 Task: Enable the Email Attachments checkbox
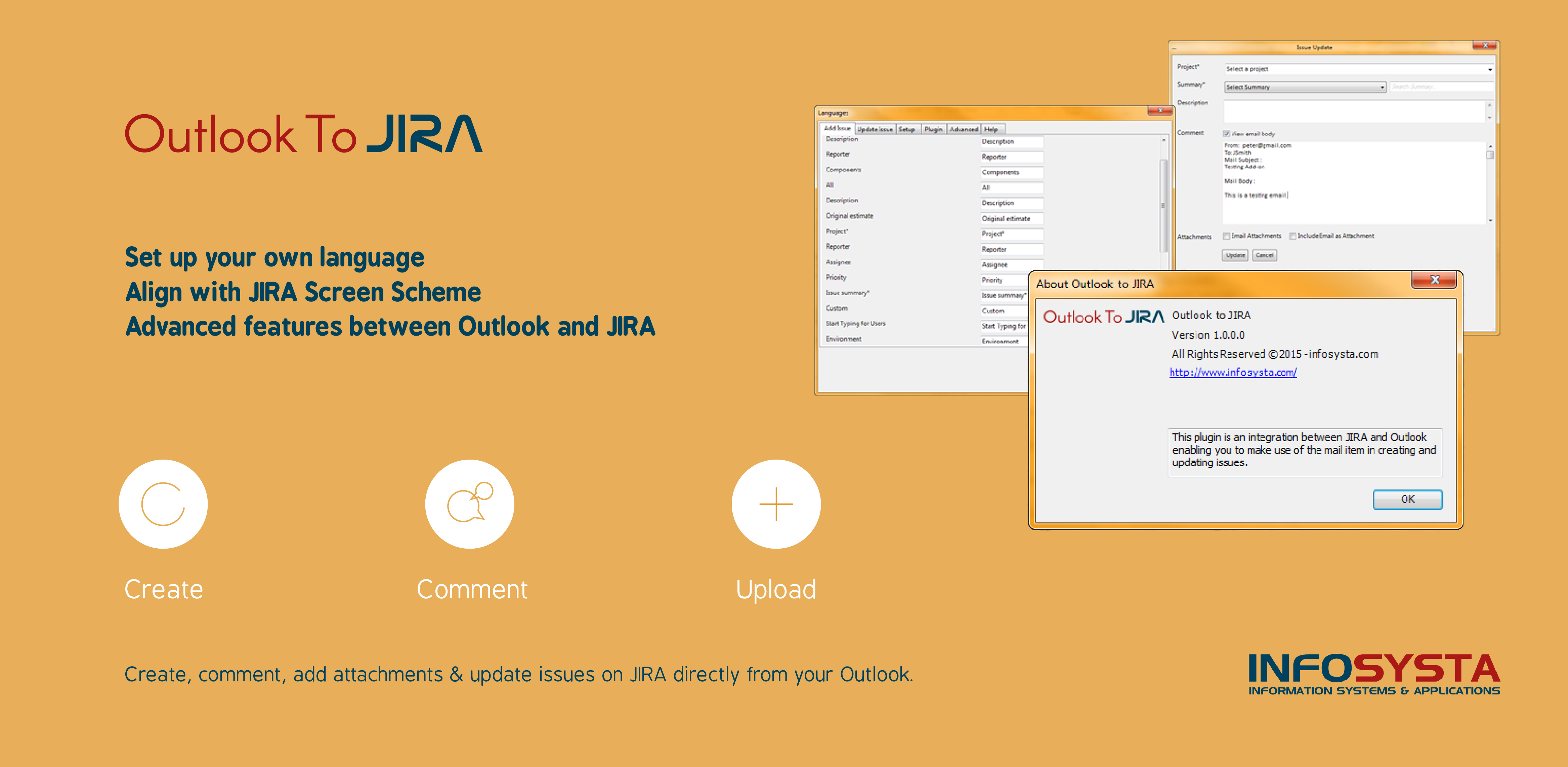(x=1227, y=236)
